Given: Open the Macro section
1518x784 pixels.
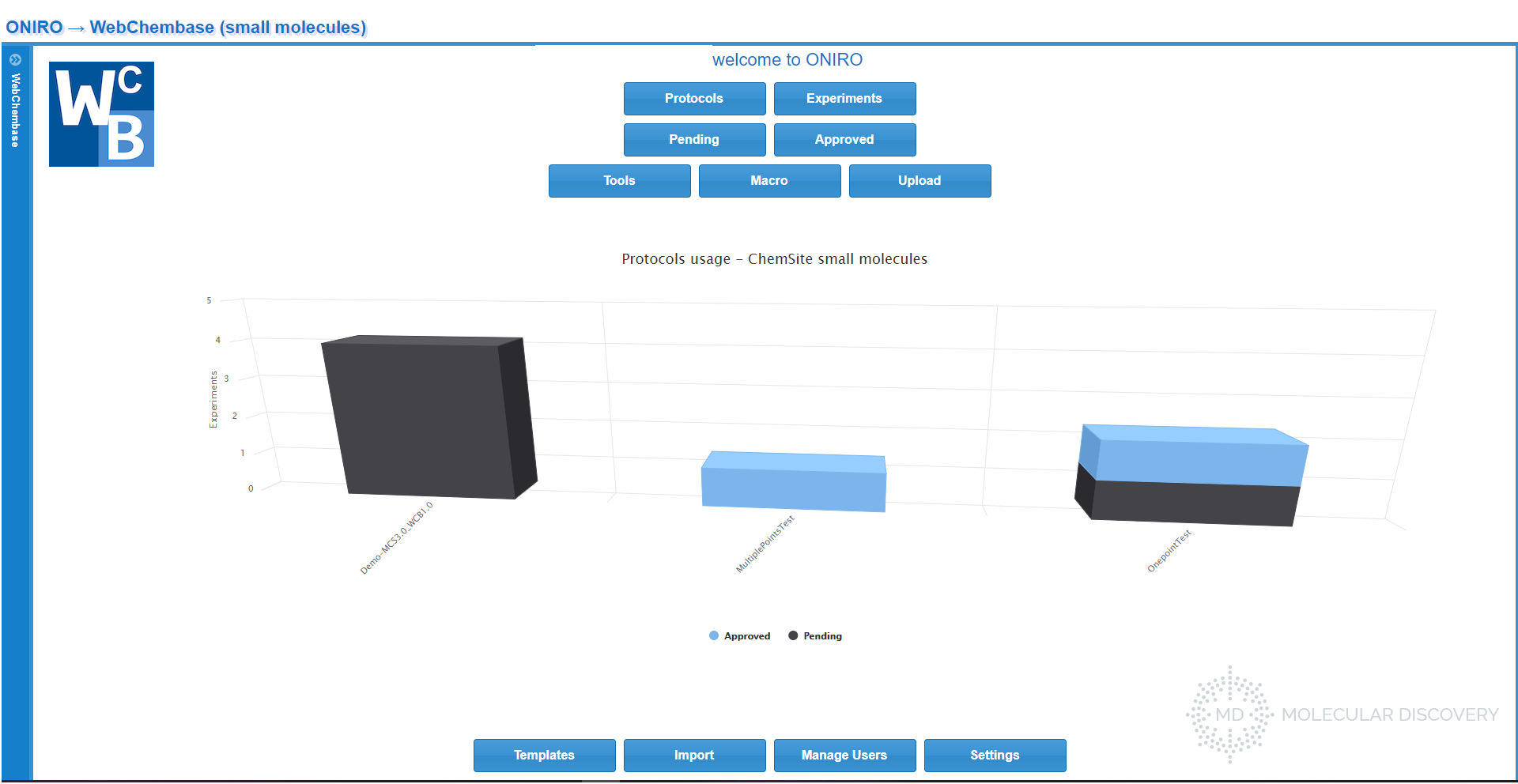Looking at the screenshot, I should click(x=769, y=181).
